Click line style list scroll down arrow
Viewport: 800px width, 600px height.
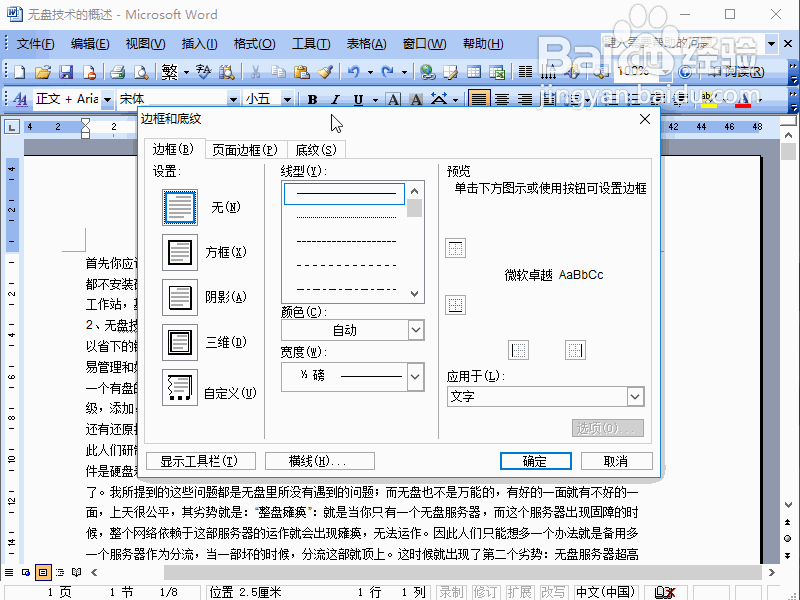[414, 294]
